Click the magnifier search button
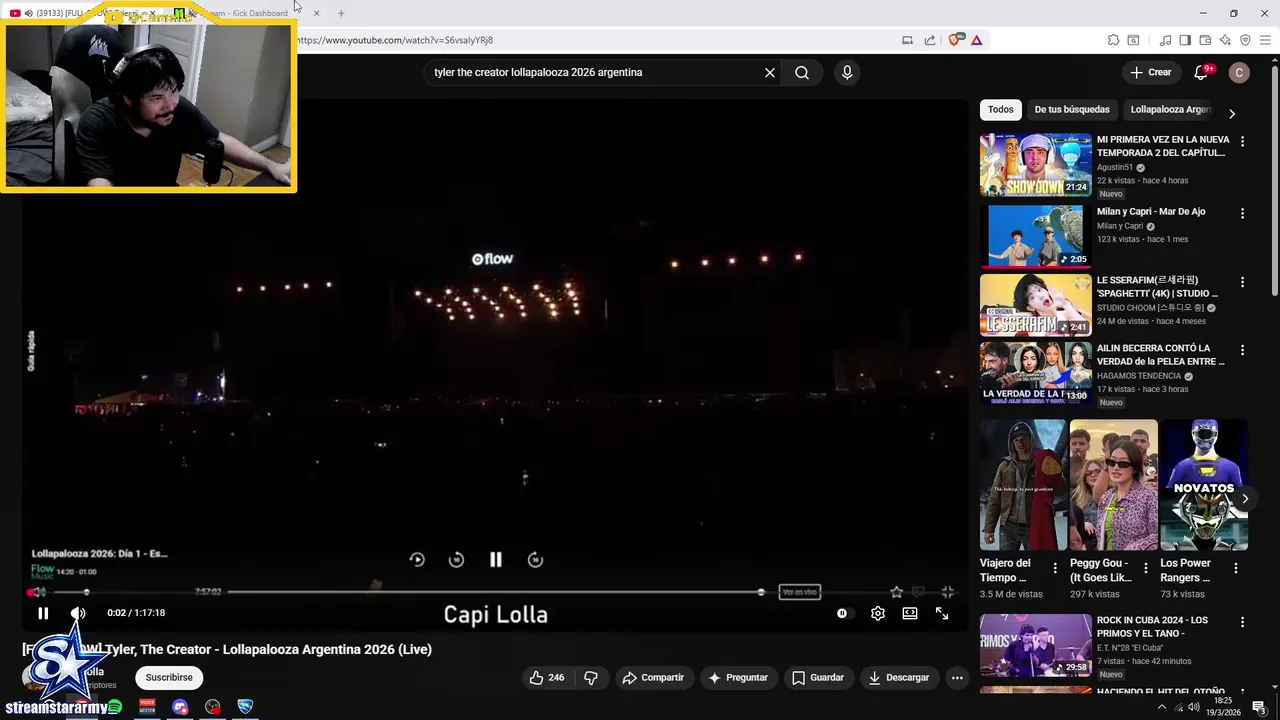Image resolution: width=1280 pixels, height=720 pixels. 802,72
